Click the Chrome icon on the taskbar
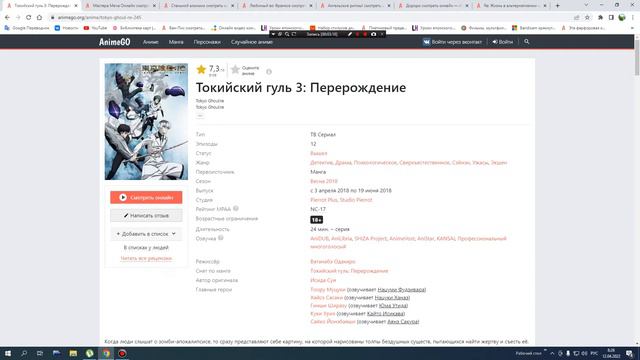Screen dimensions: 640x360 coord(106,353)
